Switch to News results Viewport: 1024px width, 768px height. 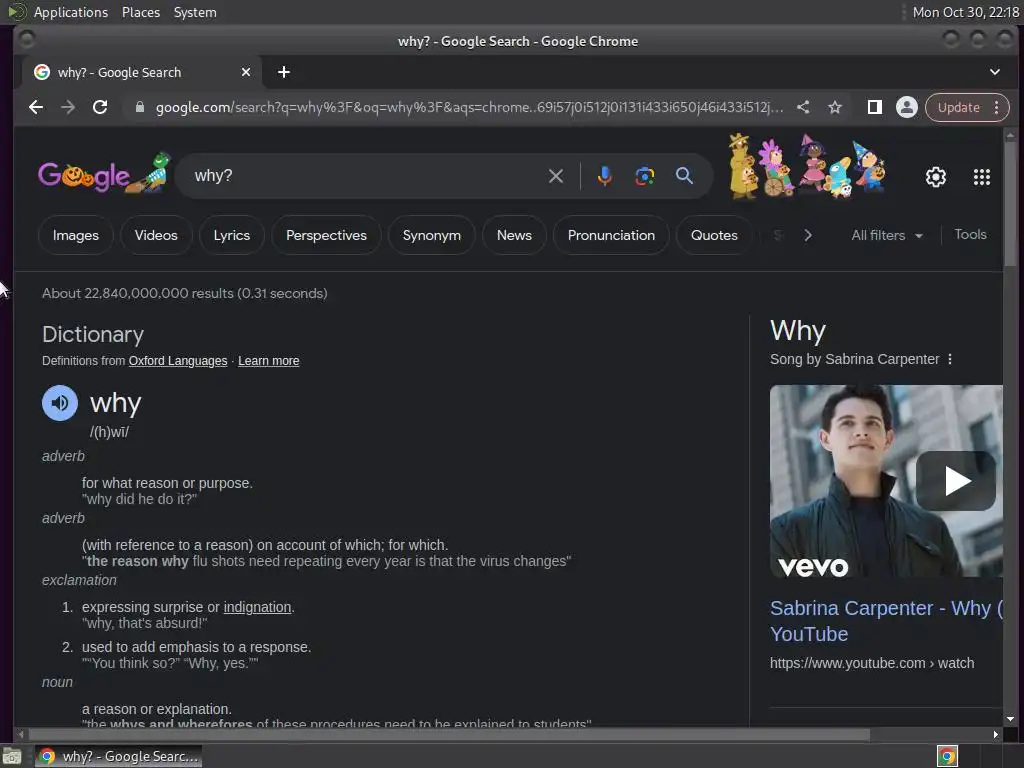514,235
